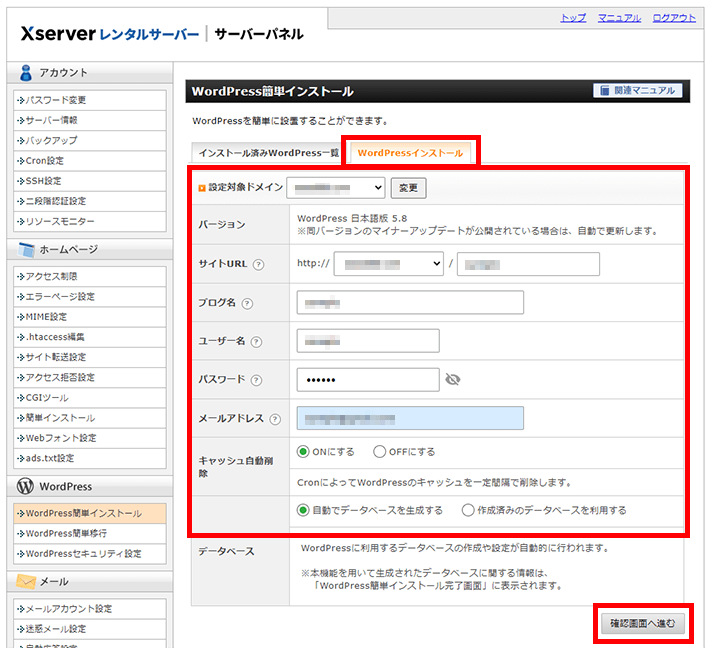Open アクセス拒否設定 in sidebar
This screenshot has height=648, width=710.
[90, 378]
